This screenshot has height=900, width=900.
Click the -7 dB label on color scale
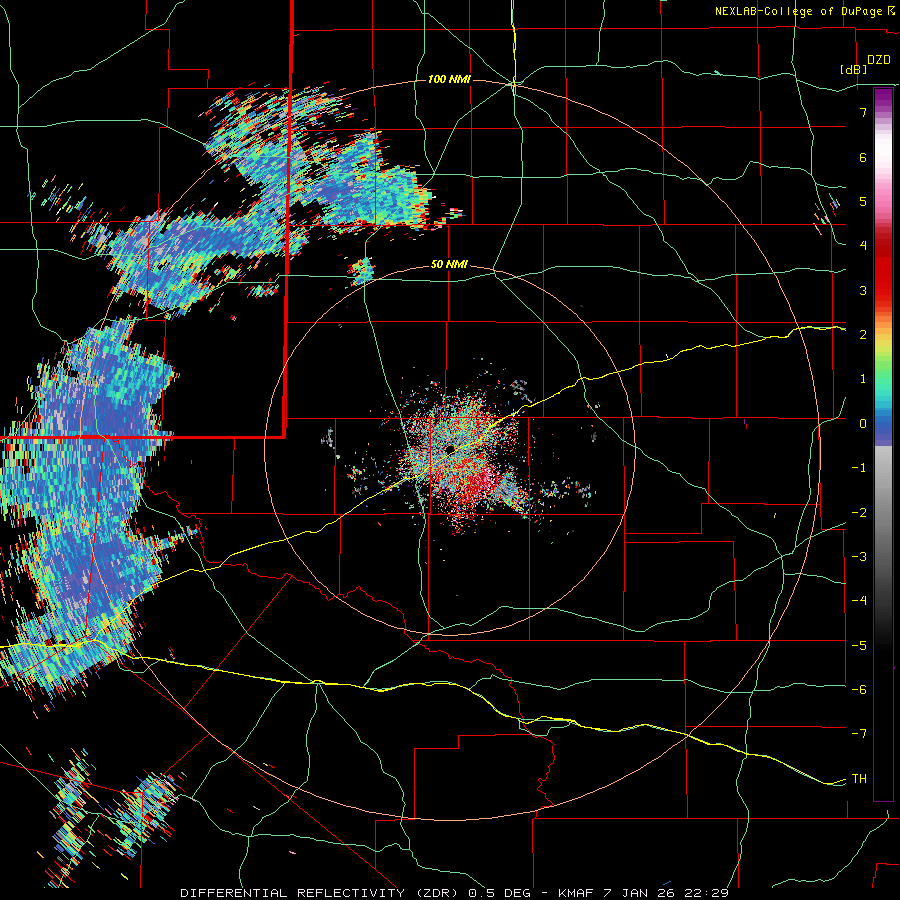tap(859, 734)
